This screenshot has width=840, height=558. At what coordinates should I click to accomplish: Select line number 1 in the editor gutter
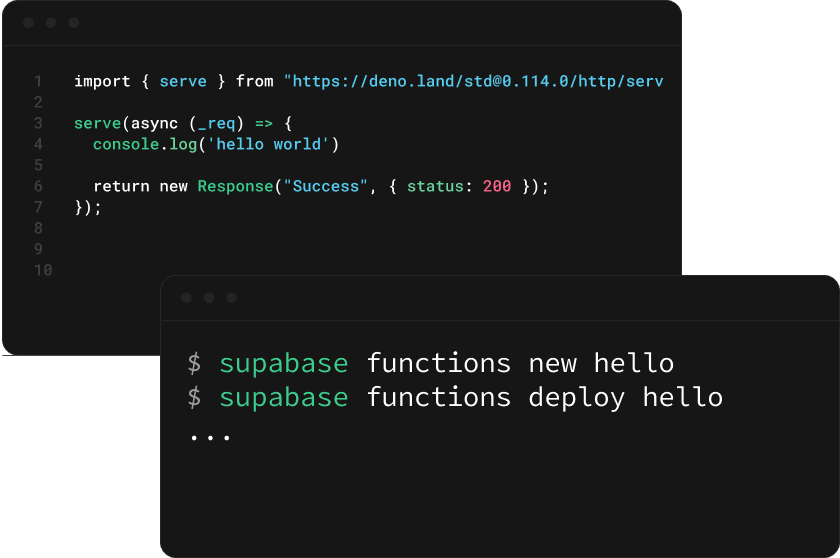tap(38, 81)
